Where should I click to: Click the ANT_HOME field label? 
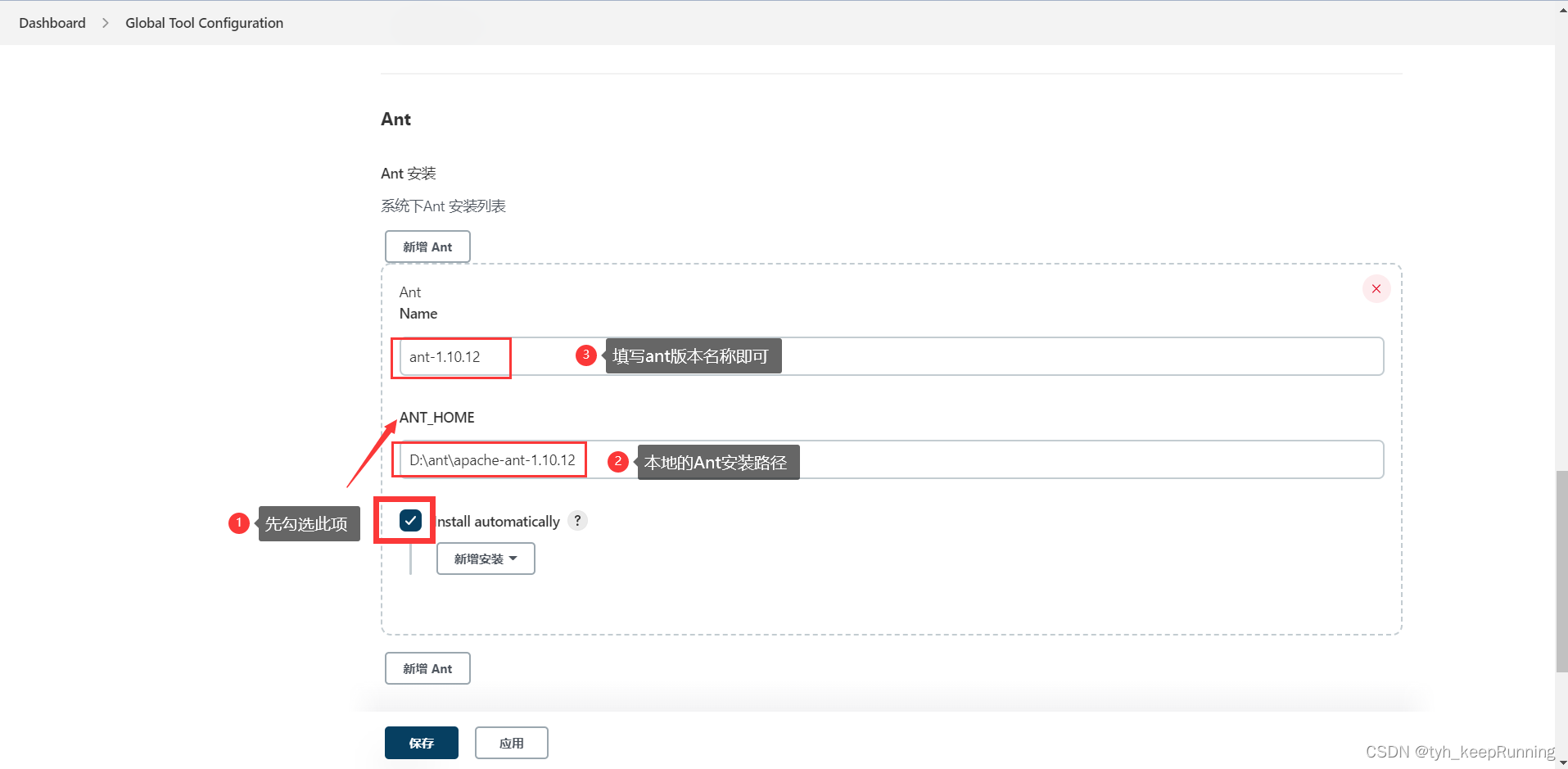437,418
